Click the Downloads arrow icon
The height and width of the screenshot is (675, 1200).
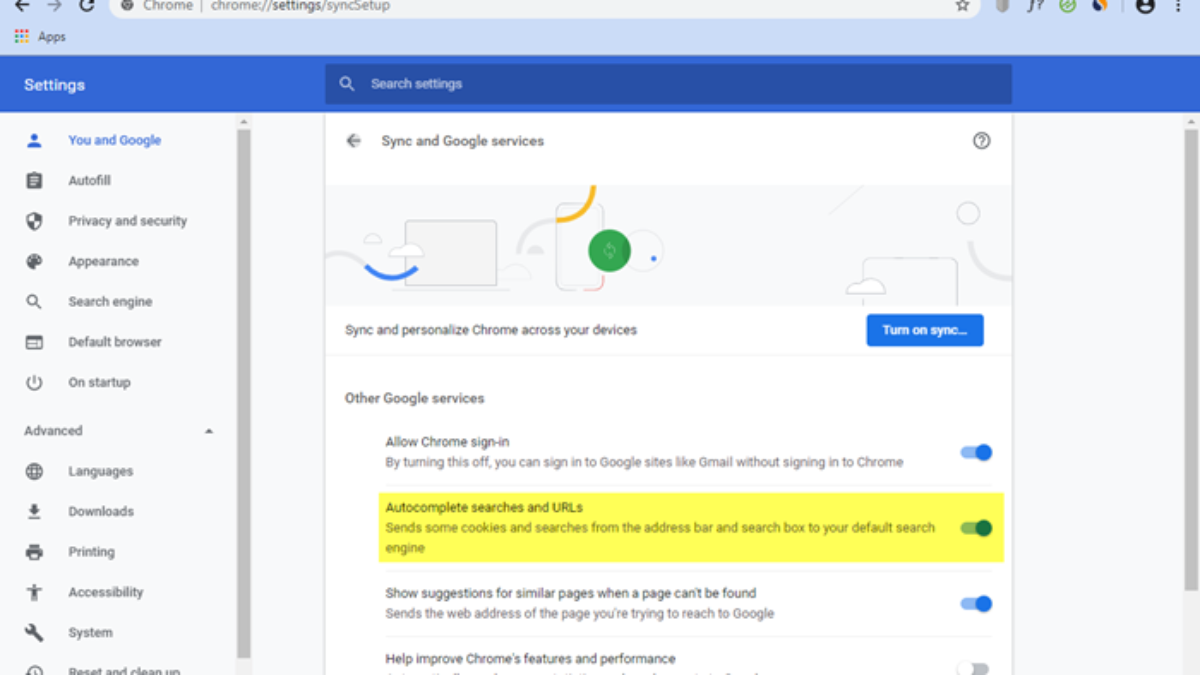tap(34, 511)
